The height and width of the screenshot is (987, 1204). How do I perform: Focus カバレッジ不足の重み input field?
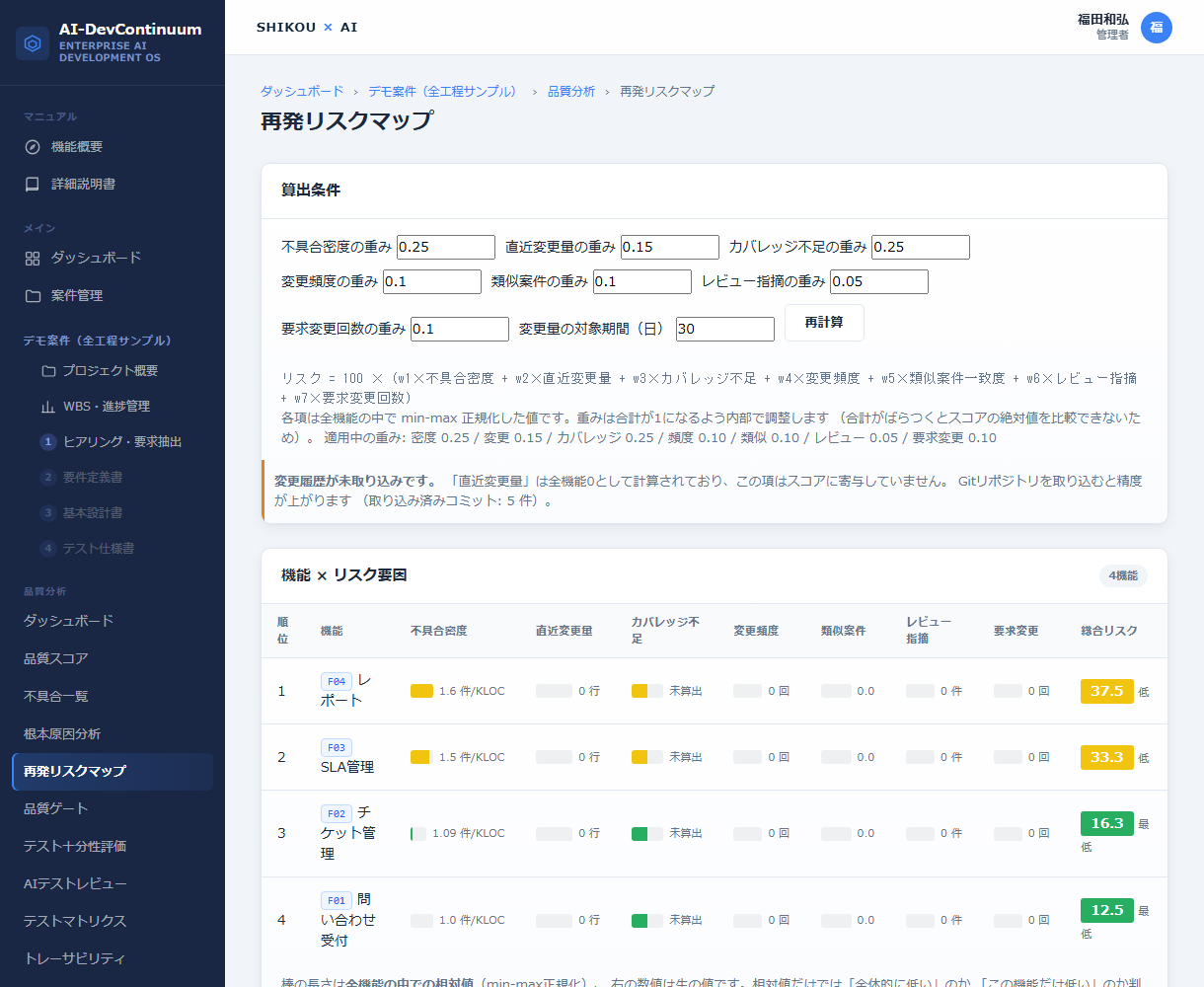pos(921,247)
